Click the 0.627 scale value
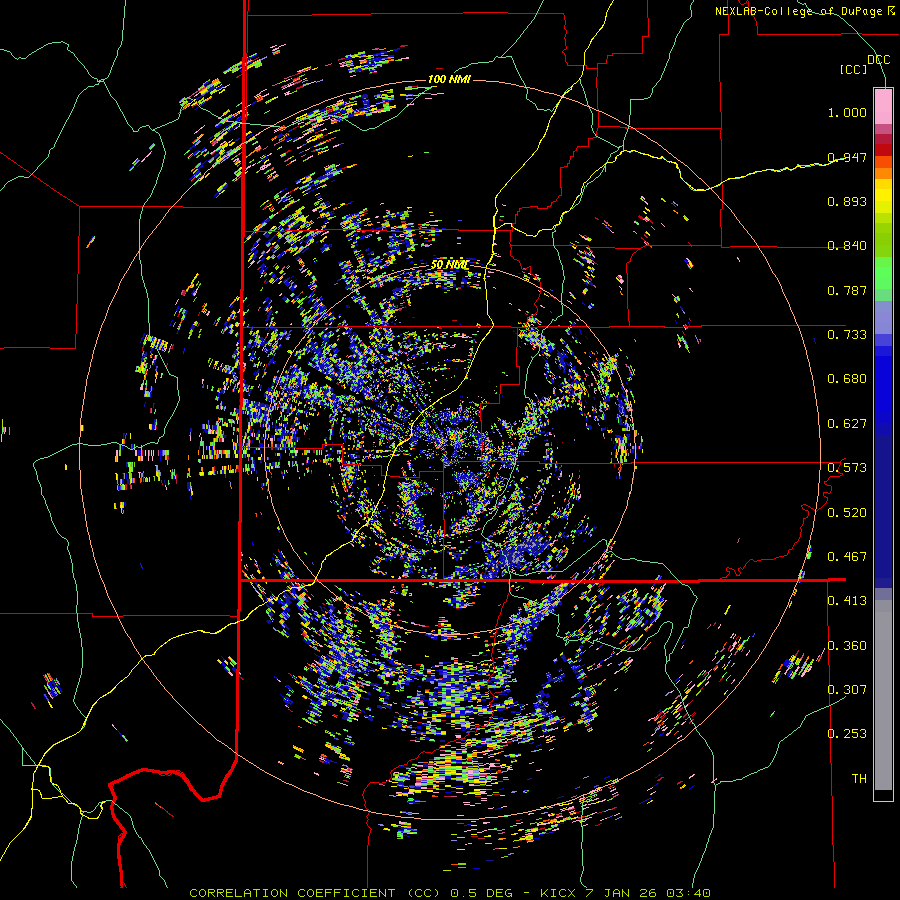 click(847, 424)
